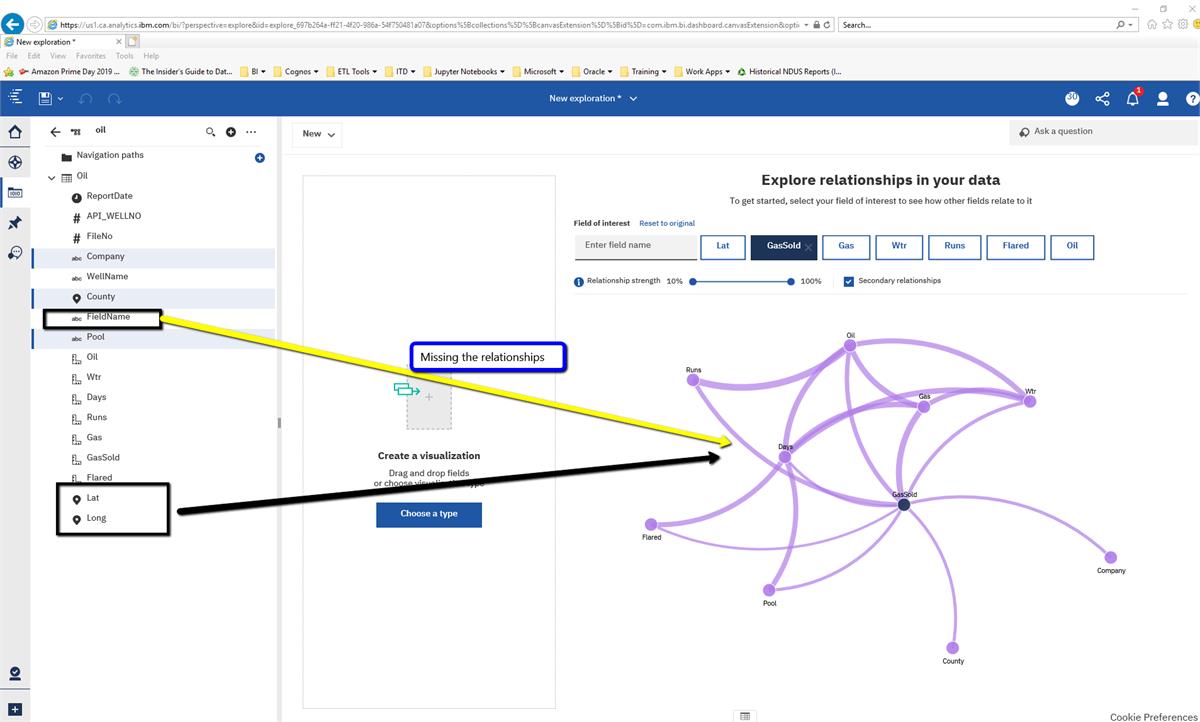
Task: Open the Work Apps bookmarks folder
Action: [x=701, y=72]
